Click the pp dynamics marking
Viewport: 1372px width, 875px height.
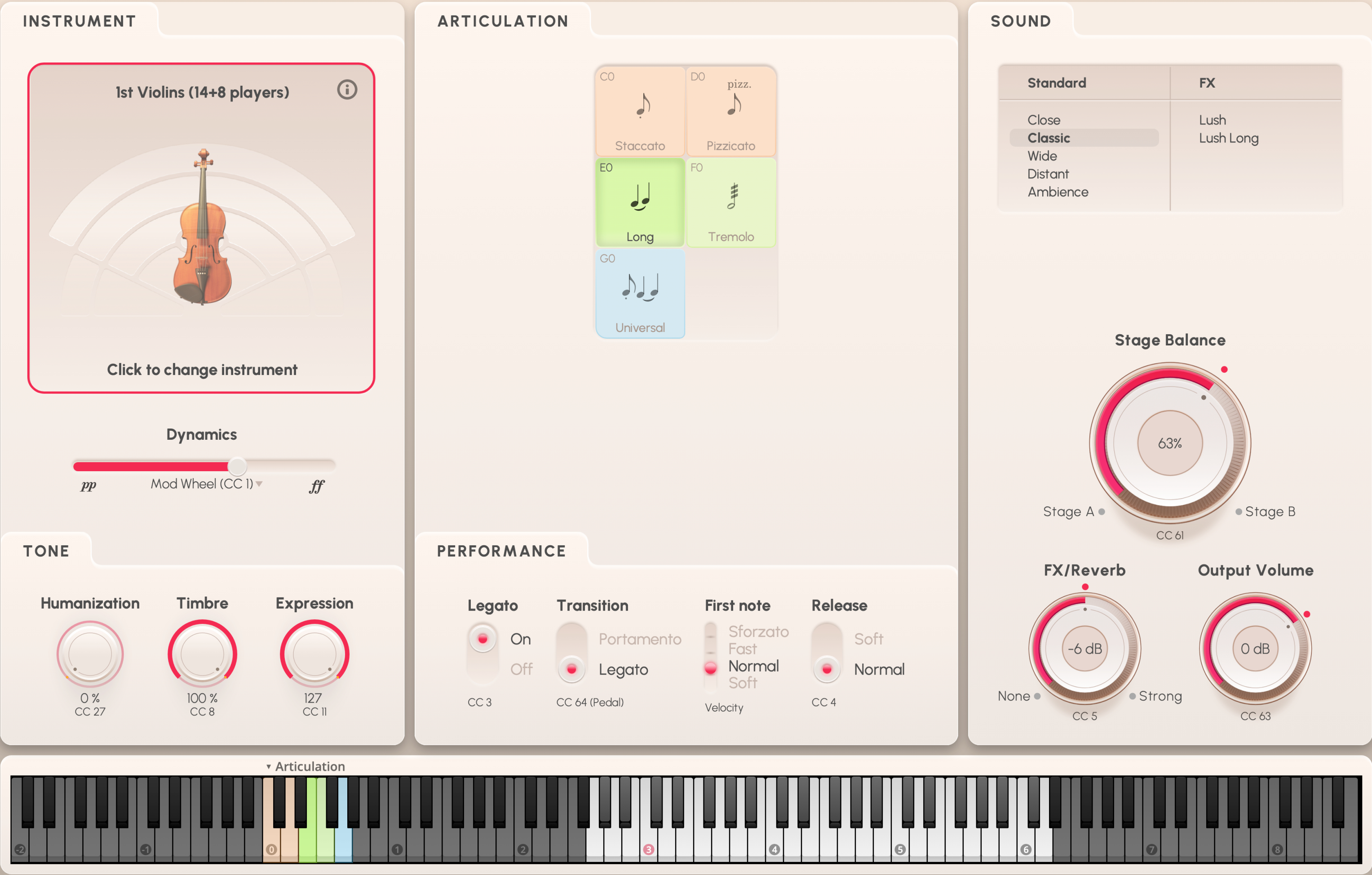point(89,486)
